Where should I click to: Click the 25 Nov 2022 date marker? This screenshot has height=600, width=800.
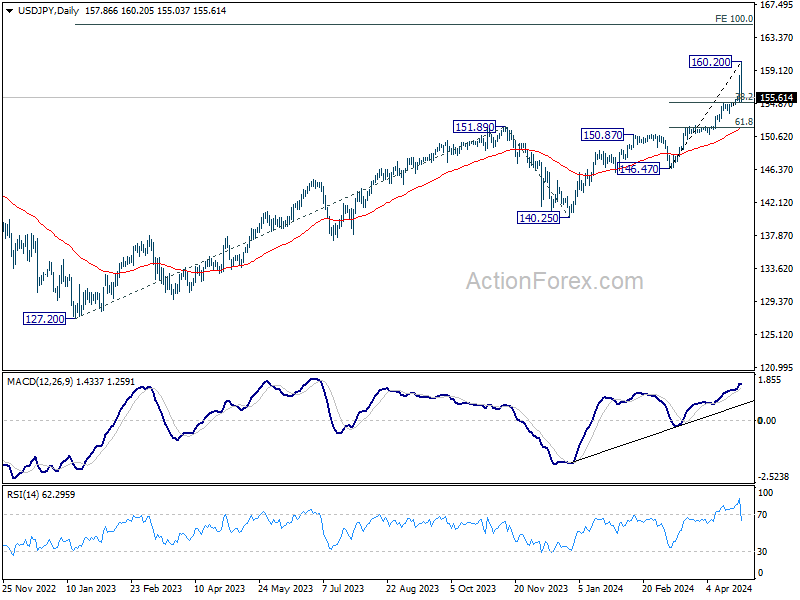[x=29, y=589]
